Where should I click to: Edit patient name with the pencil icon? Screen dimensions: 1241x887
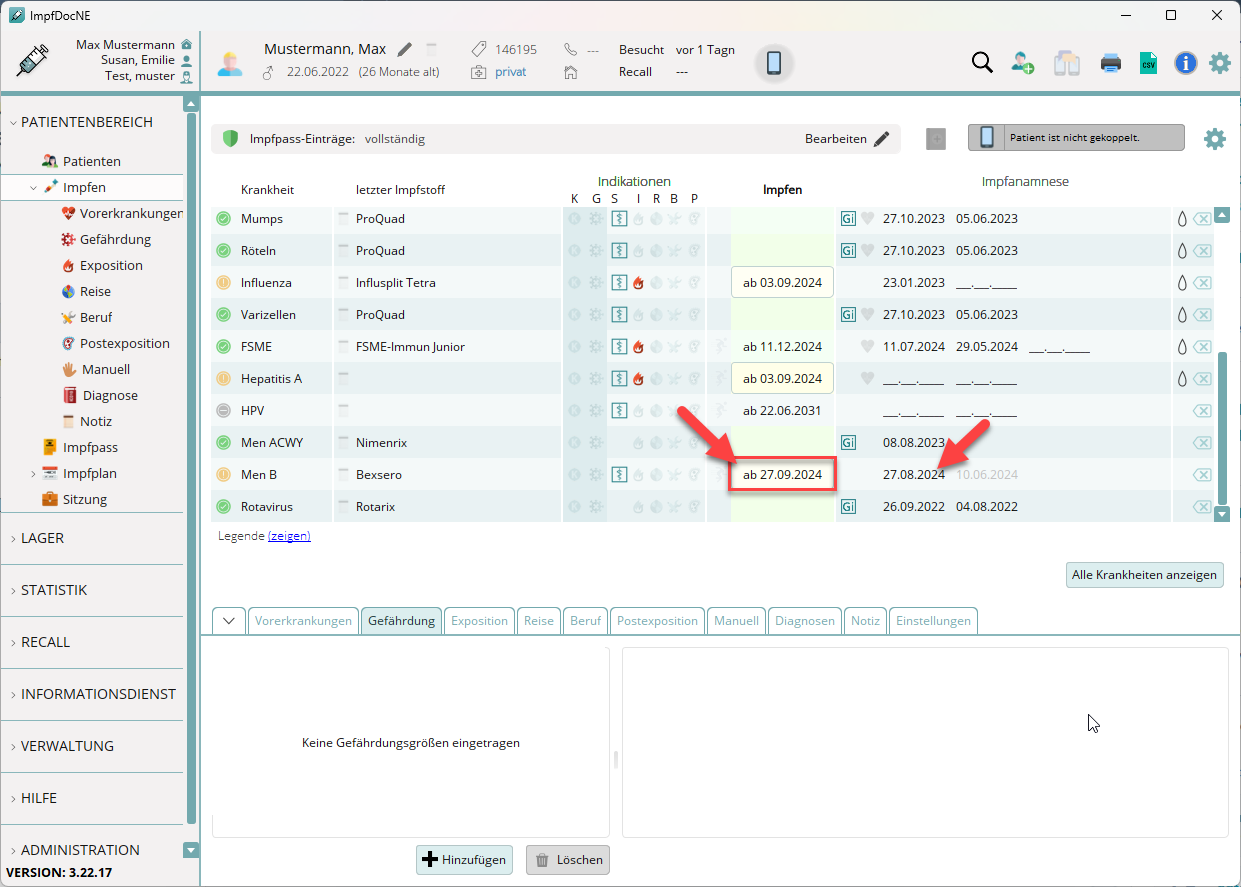coord(404,49)
